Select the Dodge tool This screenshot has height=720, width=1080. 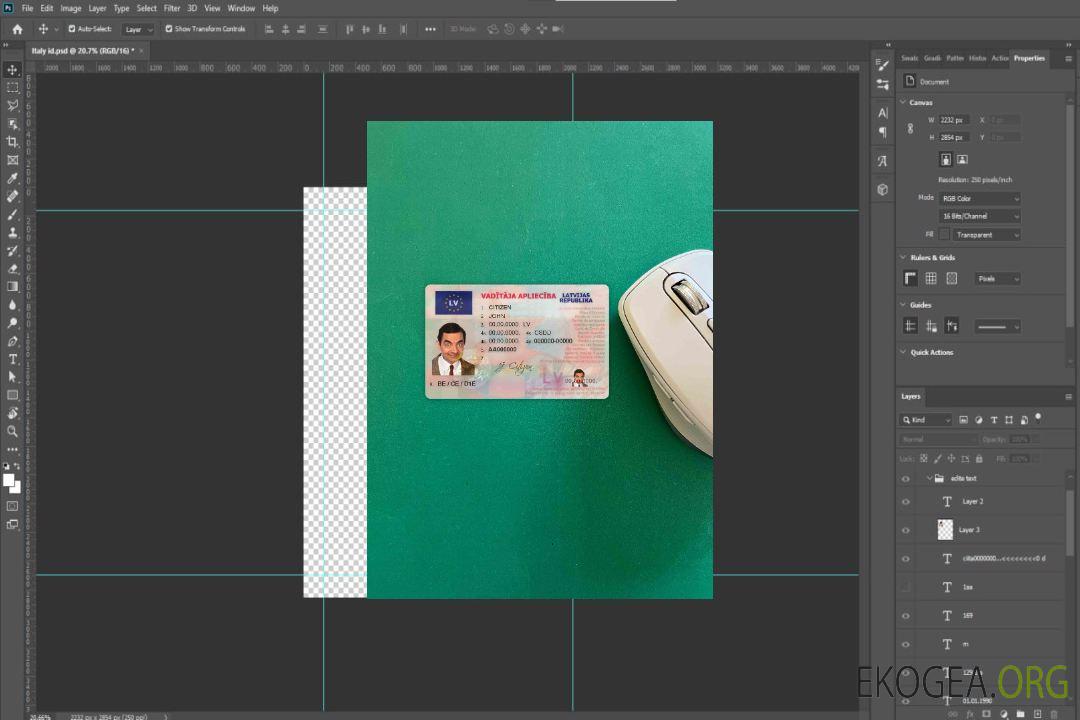pyautogui.click(x=12, y=322)
